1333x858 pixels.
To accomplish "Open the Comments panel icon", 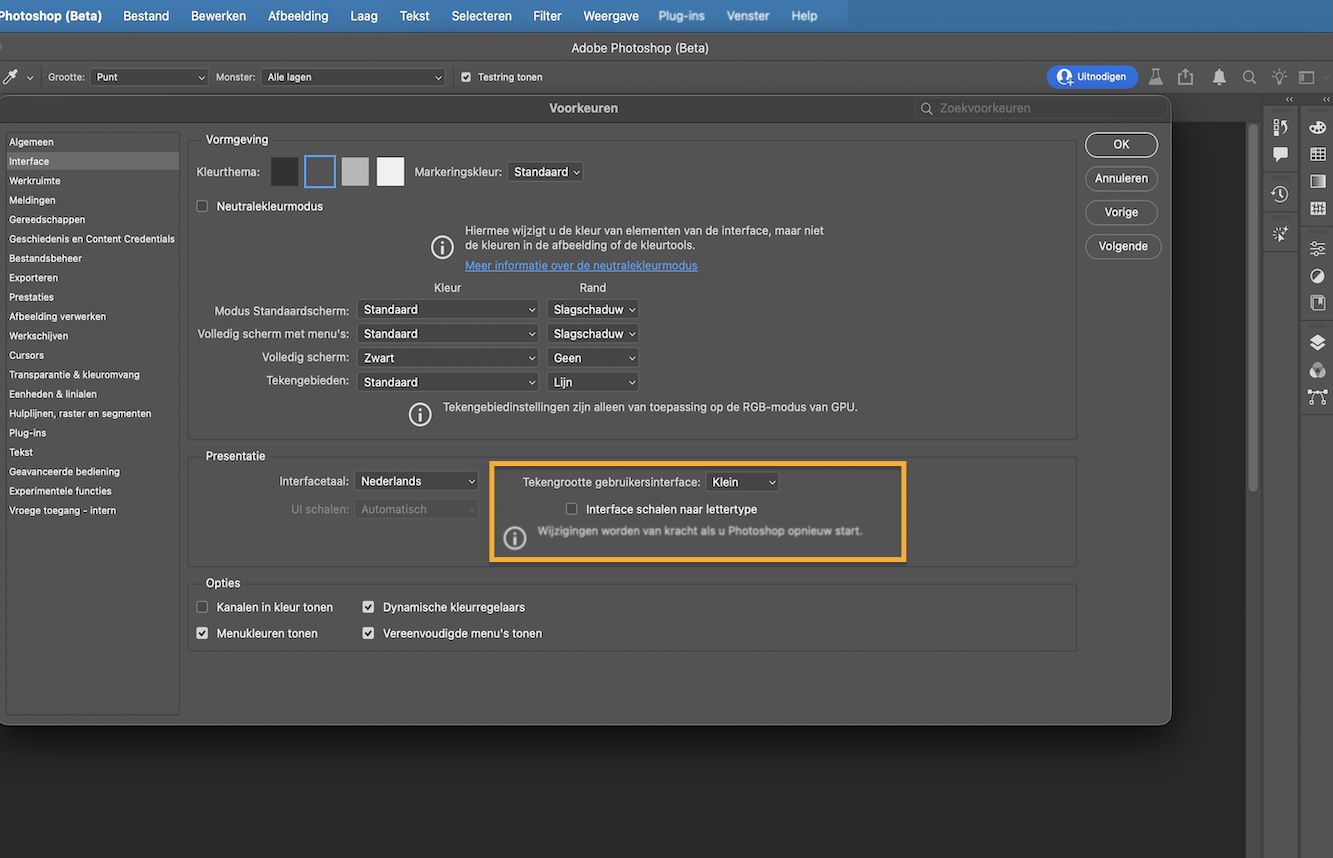I will click(x=1279, y=154).
